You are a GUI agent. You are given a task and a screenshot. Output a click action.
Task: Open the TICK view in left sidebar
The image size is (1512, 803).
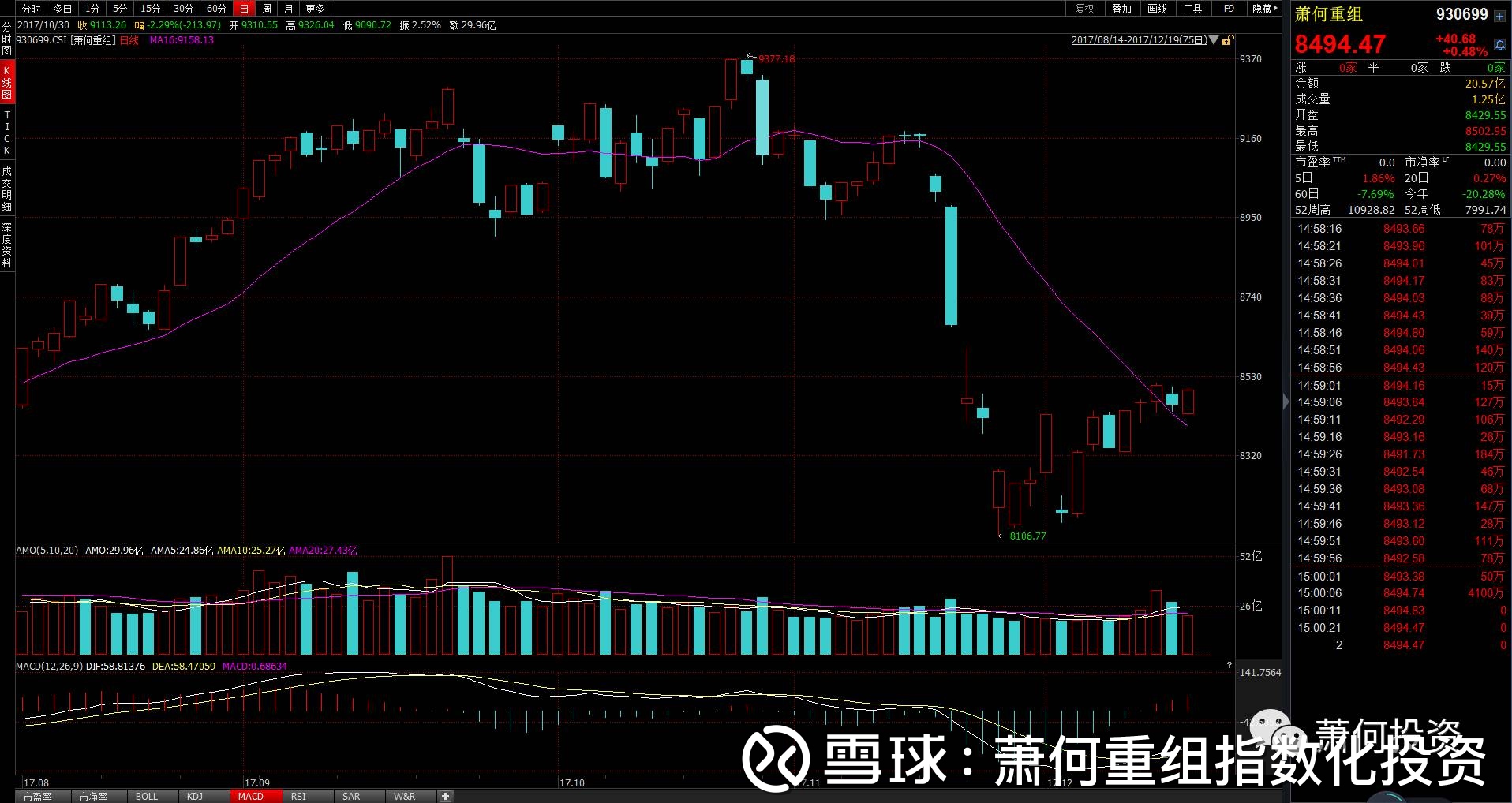(7, 133)
